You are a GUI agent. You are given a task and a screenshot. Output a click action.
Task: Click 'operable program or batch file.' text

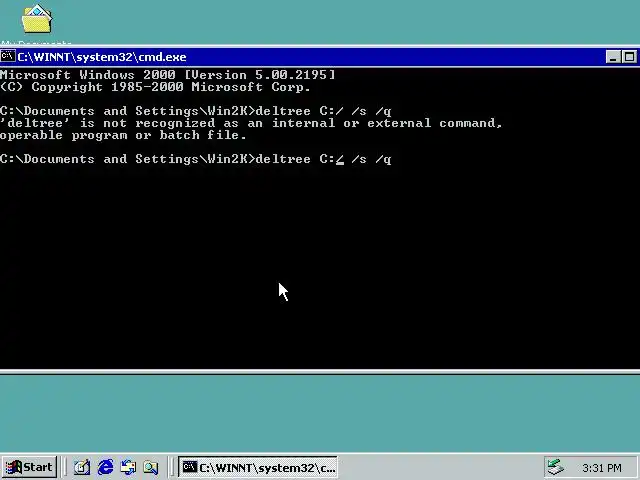tap(123, 135)
